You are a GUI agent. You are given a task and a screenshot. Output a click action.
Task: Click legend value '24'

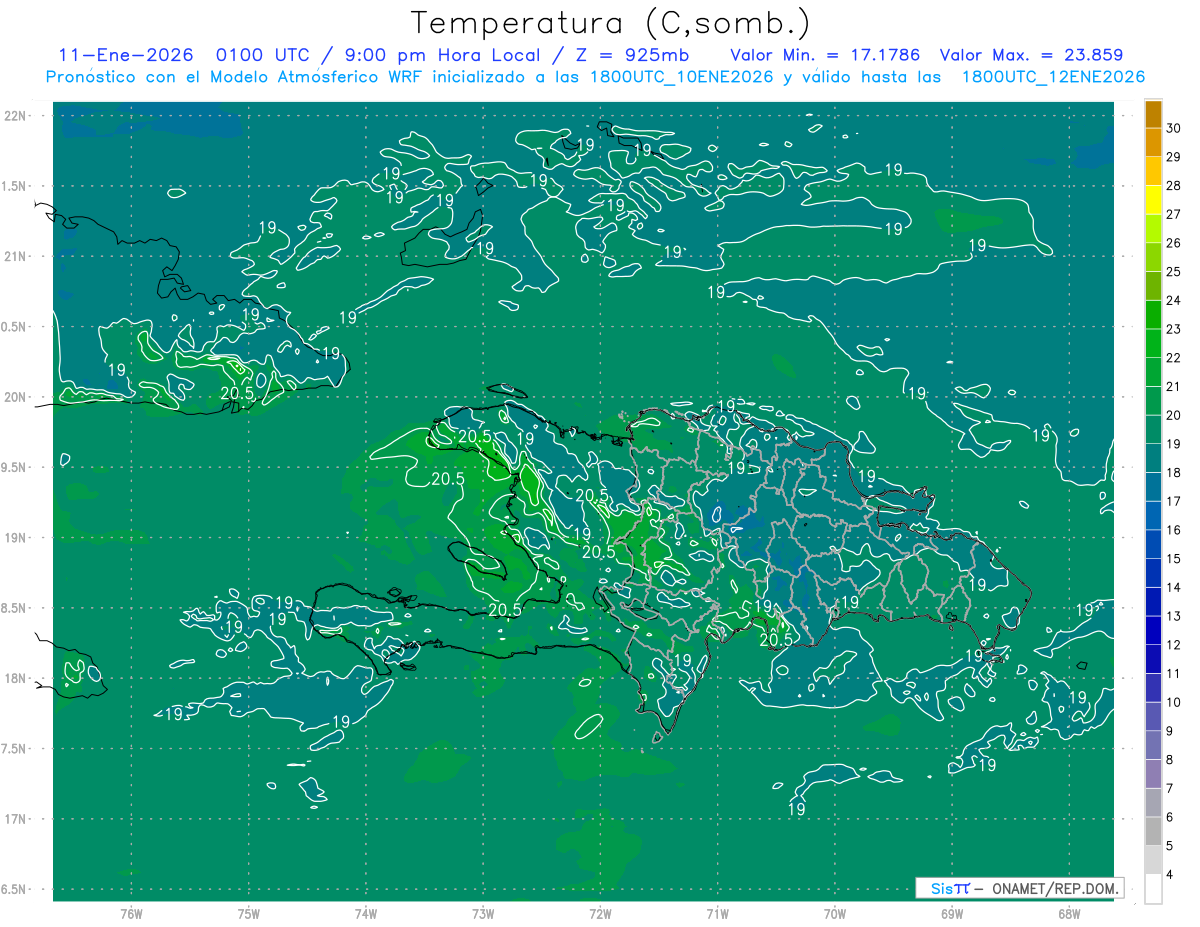point(1174,300)
